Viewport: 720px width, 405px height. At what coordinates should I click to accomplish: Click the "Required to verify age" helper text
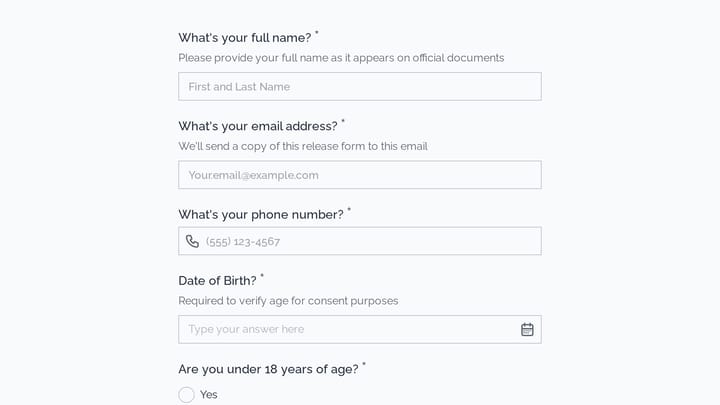pyautogui.click(x=288, y=301)
